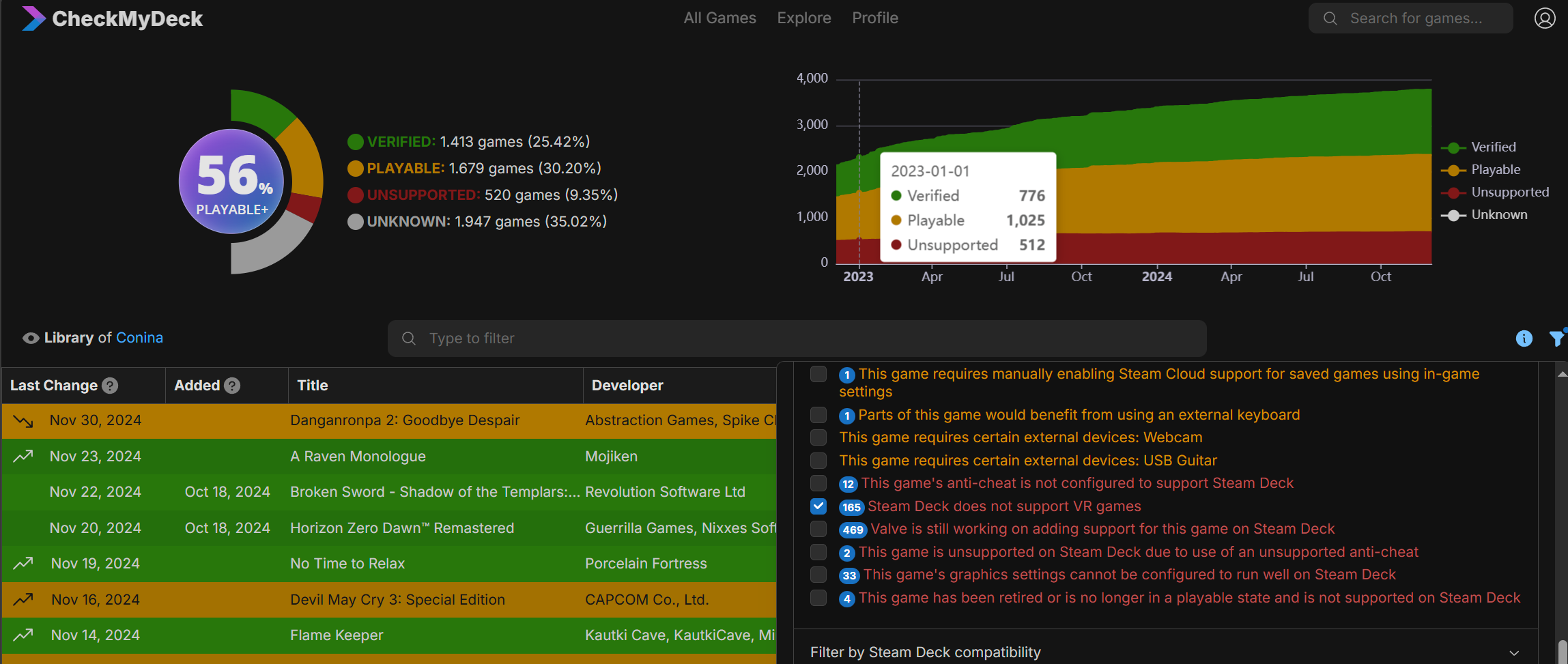1568x664 pixels.
Task: Click the Last Change help question icon
Action: pos(110,386)
